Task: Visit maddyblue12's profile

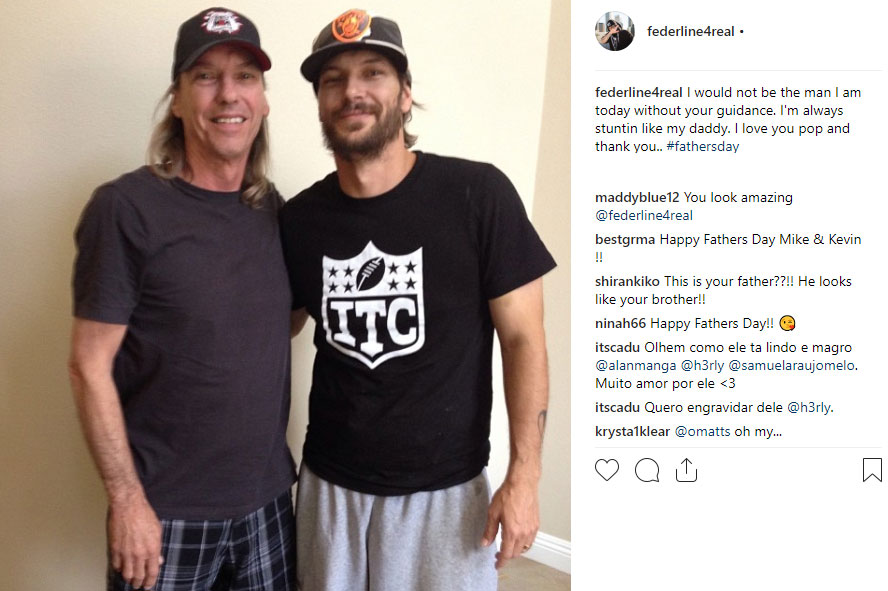Action: (637, 198)
